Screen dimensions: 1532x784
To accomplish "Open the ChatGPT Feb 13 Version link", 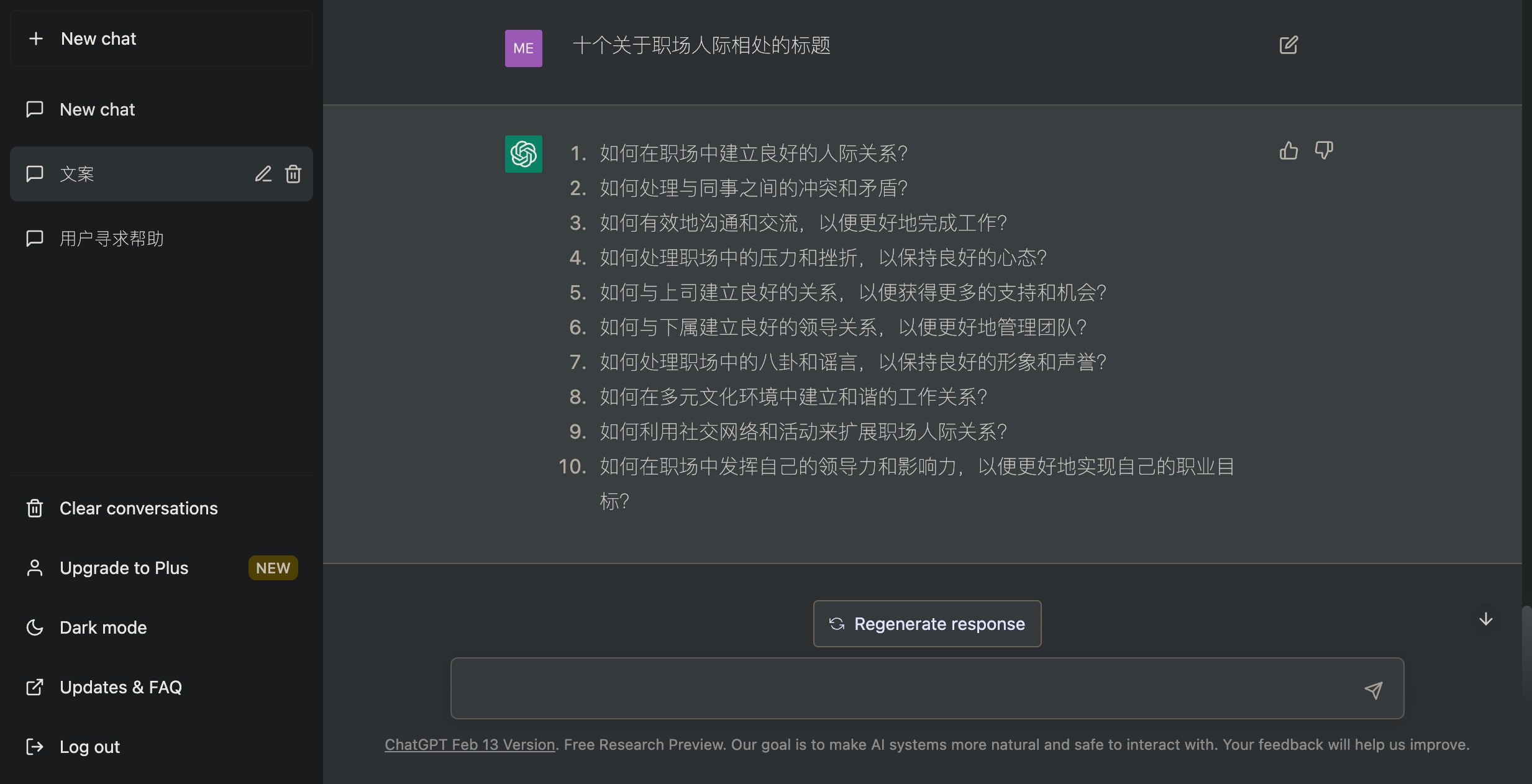I will pyautogui.click(x=470, y=744).
